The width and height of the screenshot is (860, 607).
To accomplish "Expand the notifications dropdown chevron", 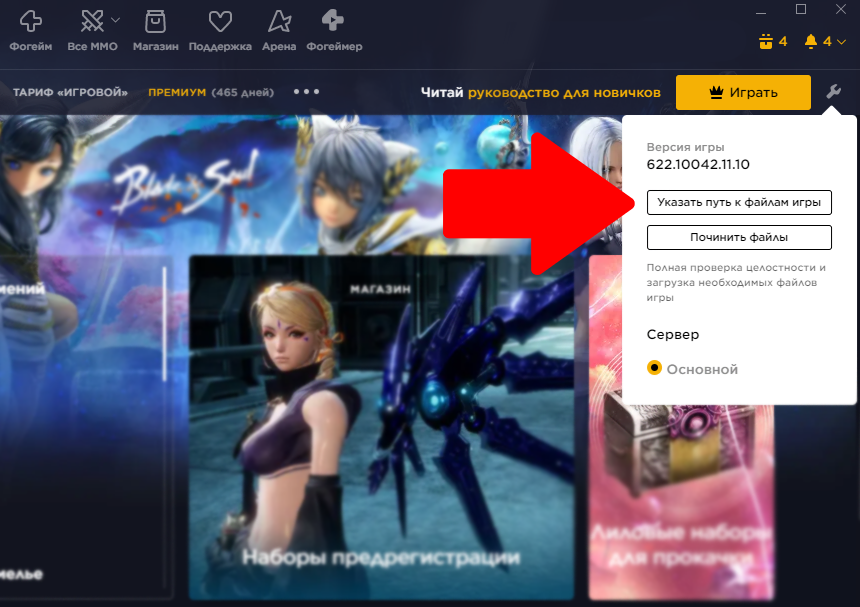I will tap(841, 42).
